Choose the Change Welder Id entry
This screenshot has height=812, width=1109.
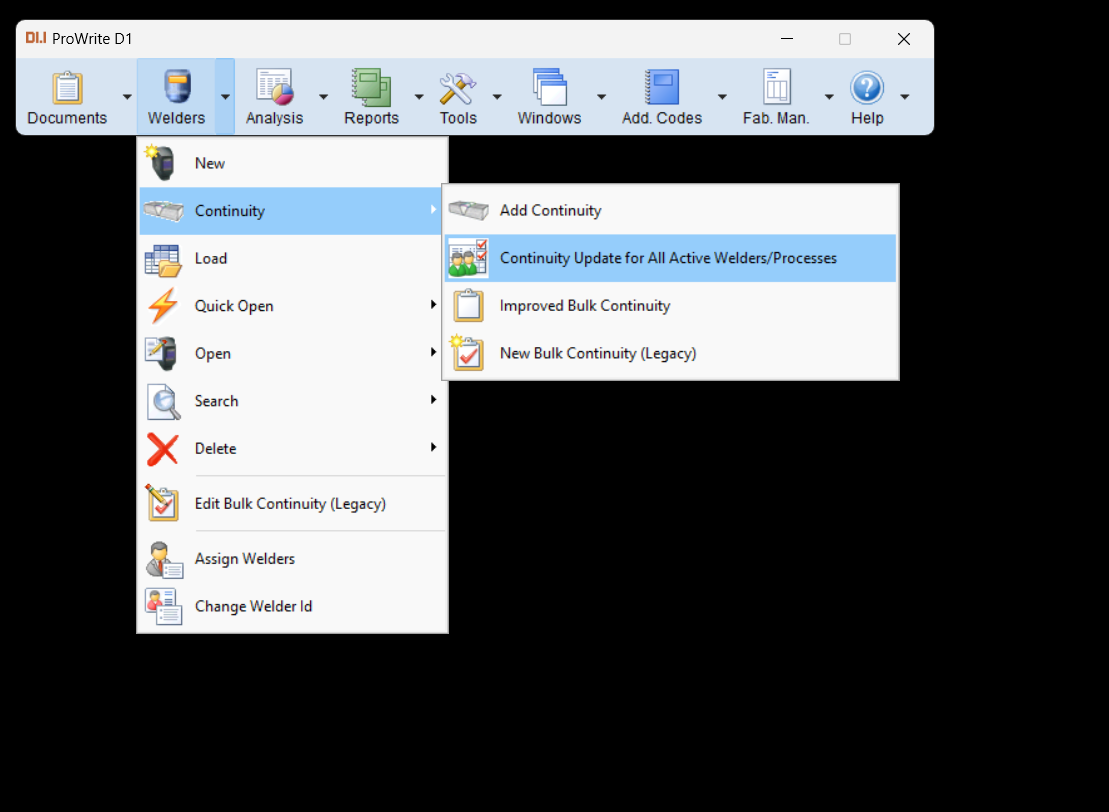point(293,606)
